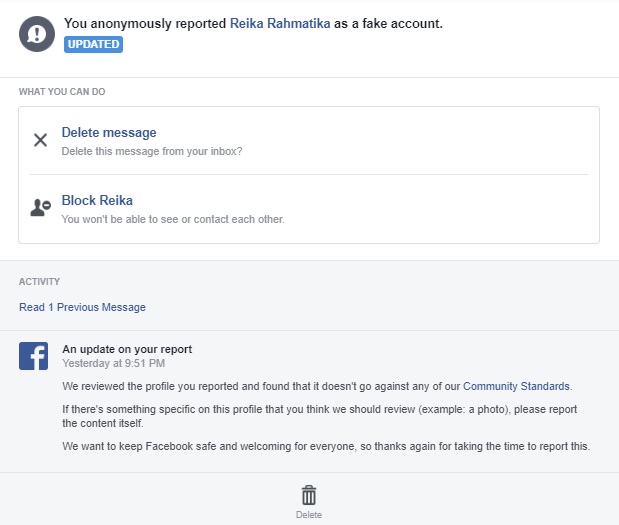Open Reika Rahmatika's profile link
This screenshot has height=525, width=619.
(x=281, y=23)
